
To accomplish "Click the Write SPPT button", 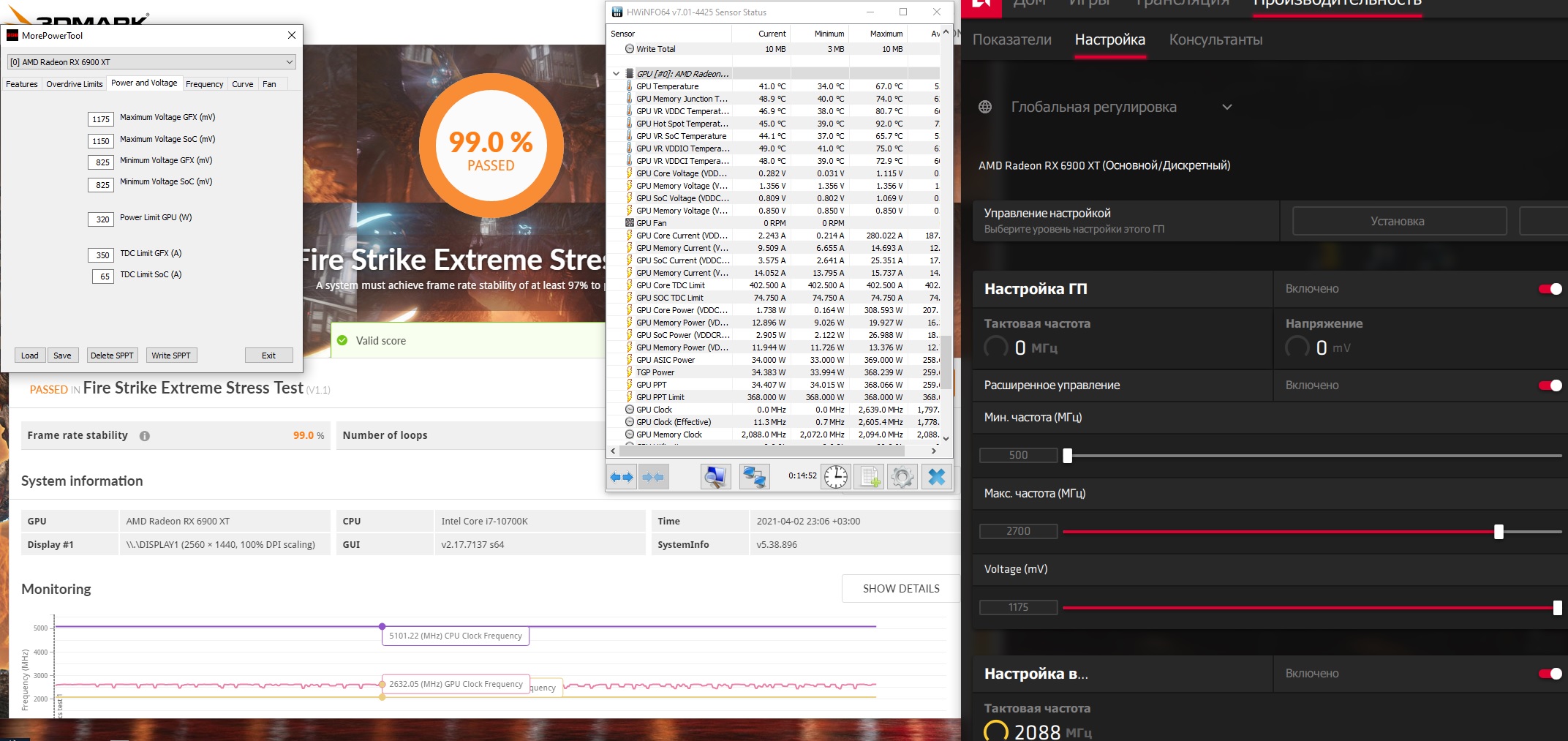I will [171, 356].
